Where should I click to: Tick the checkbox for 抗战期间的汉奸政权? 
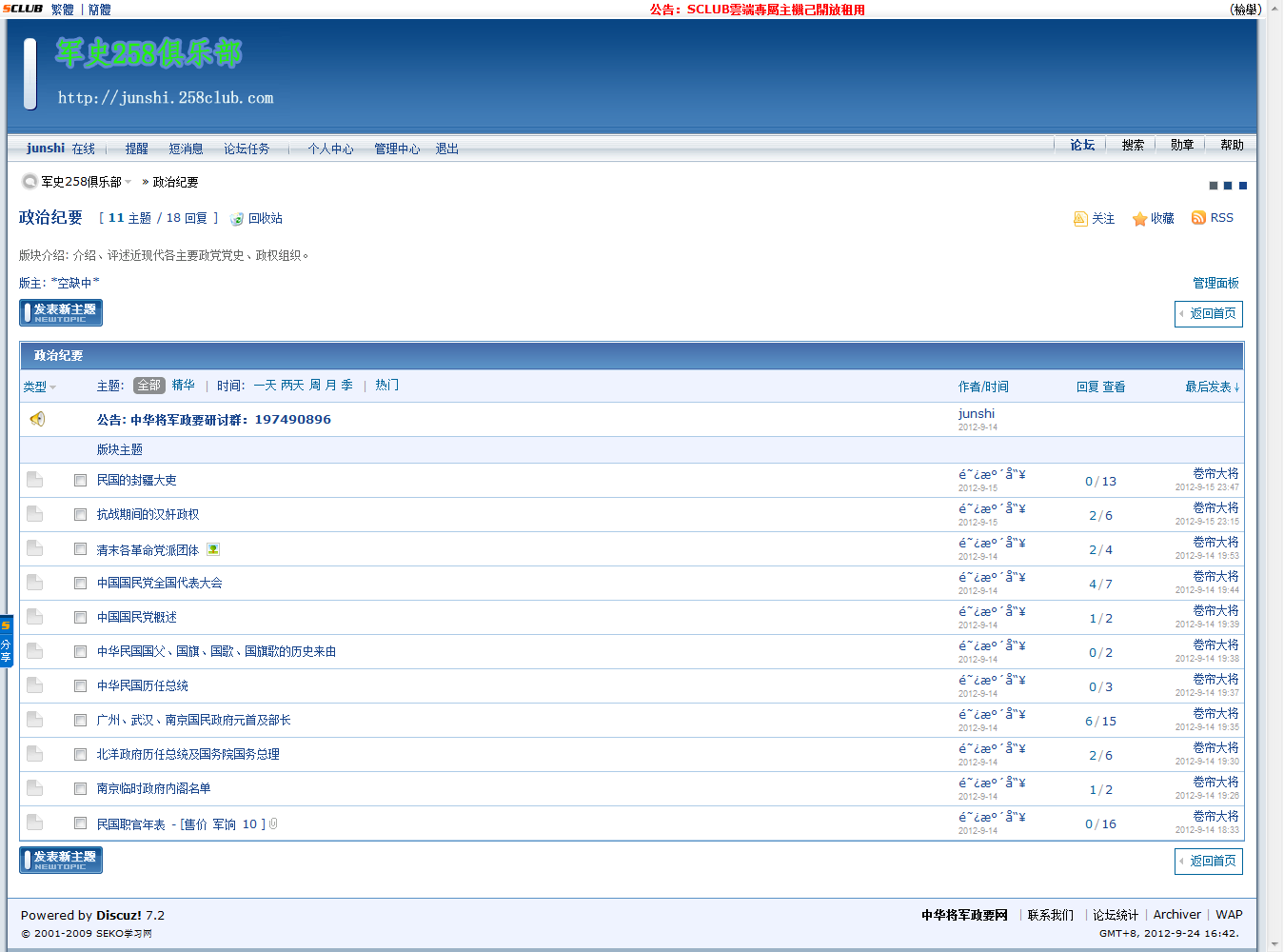(81, 515)
